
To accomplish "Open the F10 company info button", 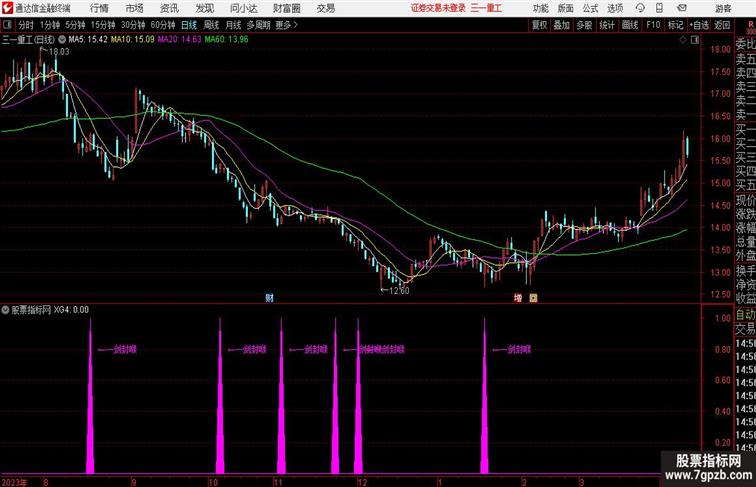I will pos(653,25).
